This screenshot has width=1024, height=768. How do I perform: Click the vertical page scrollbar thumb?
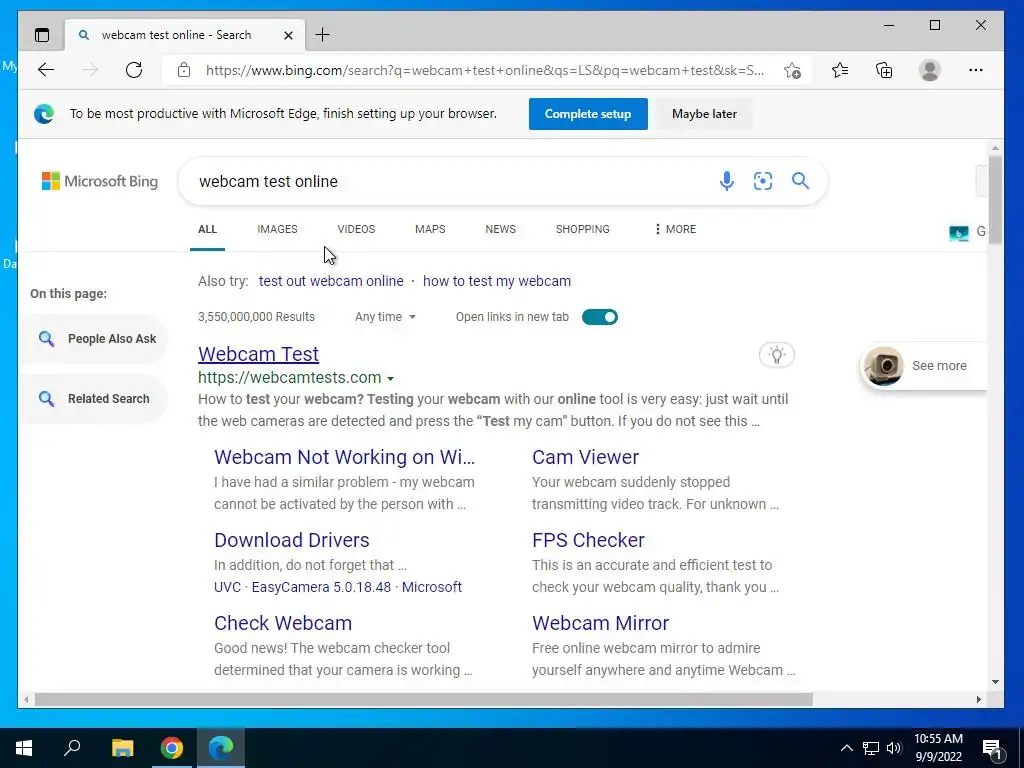pyautogui.click(x=995, y=200)
